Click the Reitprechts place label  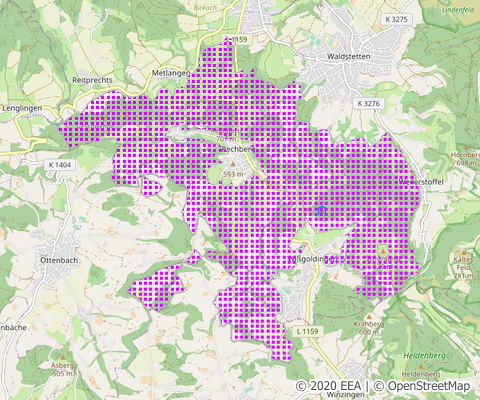coord(92,80)
